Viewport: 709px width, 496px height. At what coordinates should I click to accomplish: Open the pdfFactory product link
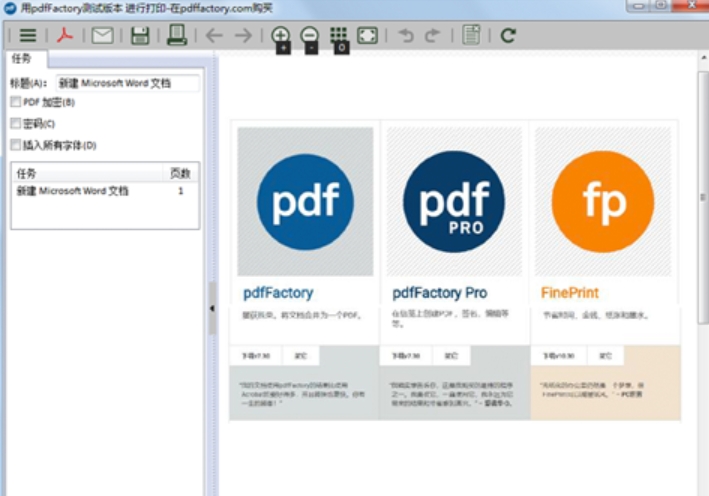pos(278,293)
